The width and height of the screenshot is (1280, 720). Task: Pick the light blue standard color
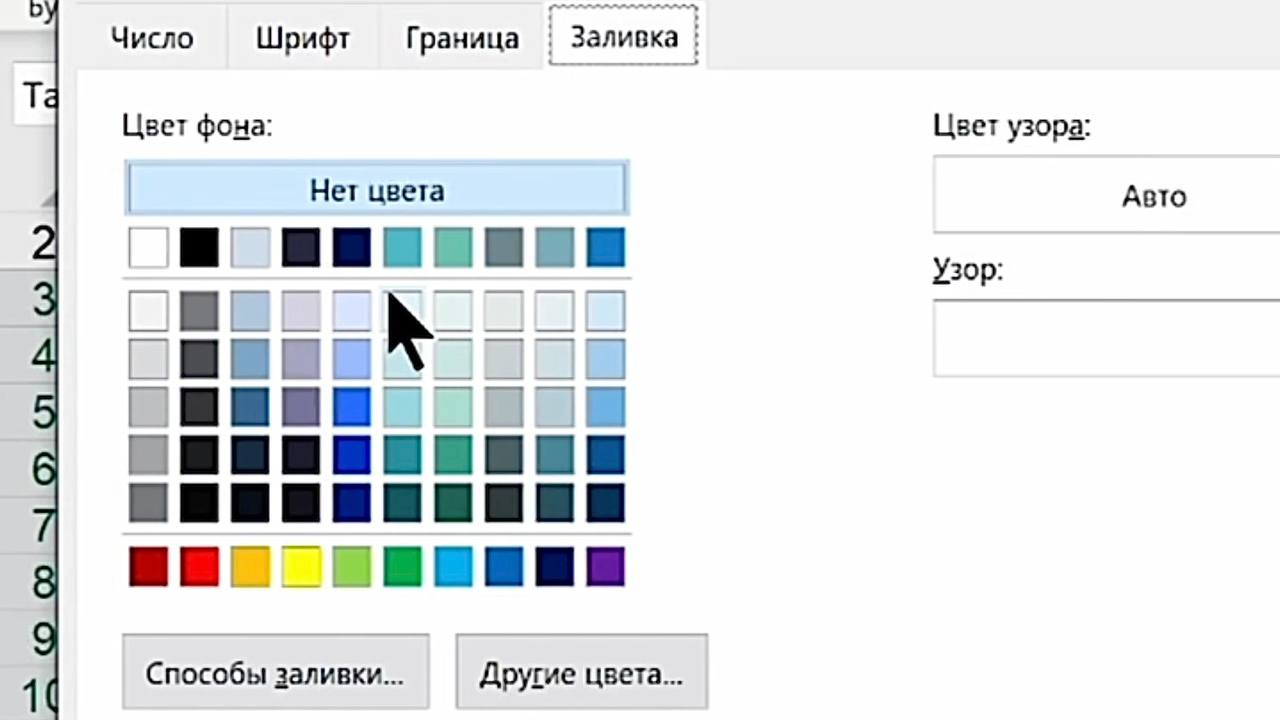click(x=453, y=567)
